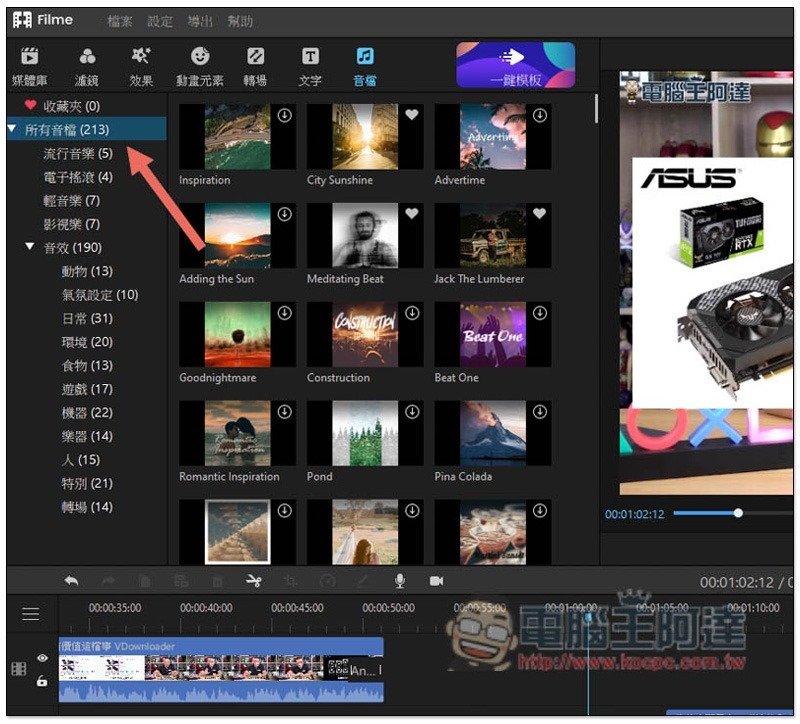The height and width of the screenshot is (724, 800).
Task: Toggle the track lock icon
Action: point(42,681)
